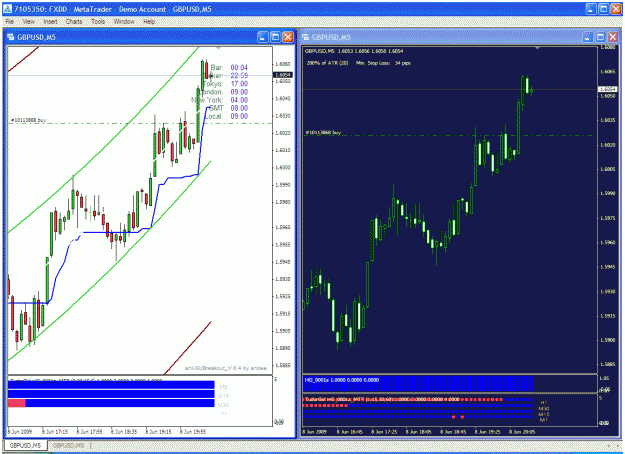The image size is (625, 454).
Task: Maximize the right dark GBPUSD,M5 chart window
Action: tap(600, 37)
